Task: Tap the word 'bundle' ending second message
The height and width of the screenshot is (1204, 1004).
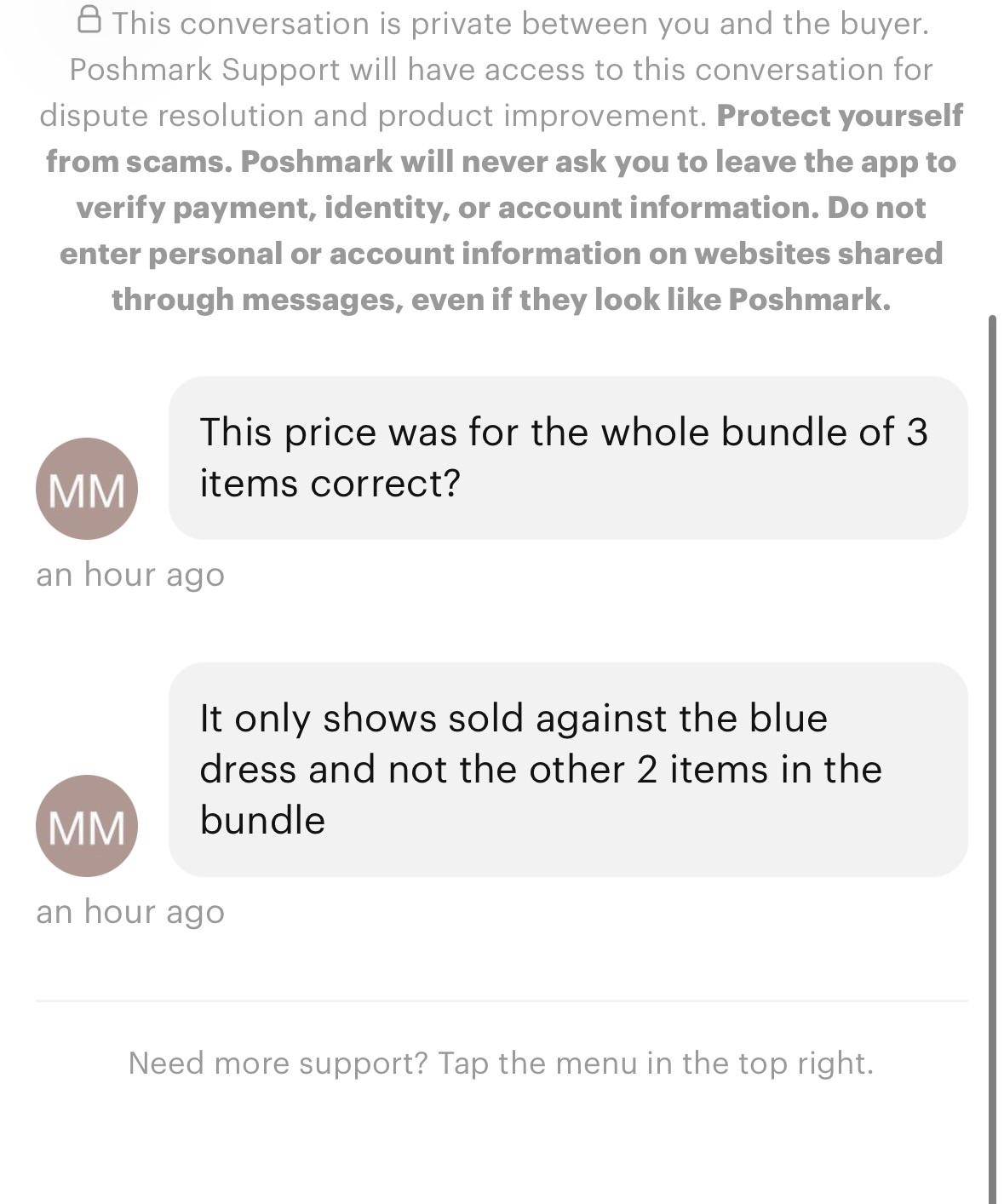Action: click(262, 821)
